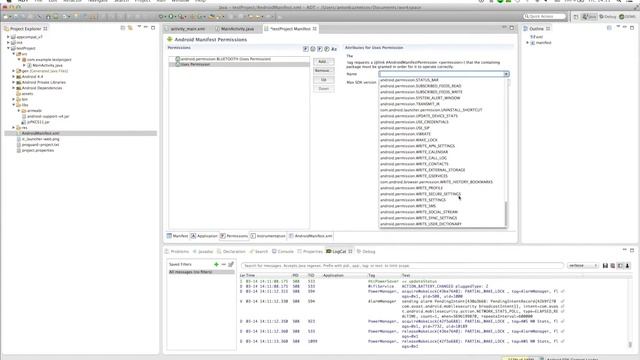Collapse the libs folder

point(13,105)
